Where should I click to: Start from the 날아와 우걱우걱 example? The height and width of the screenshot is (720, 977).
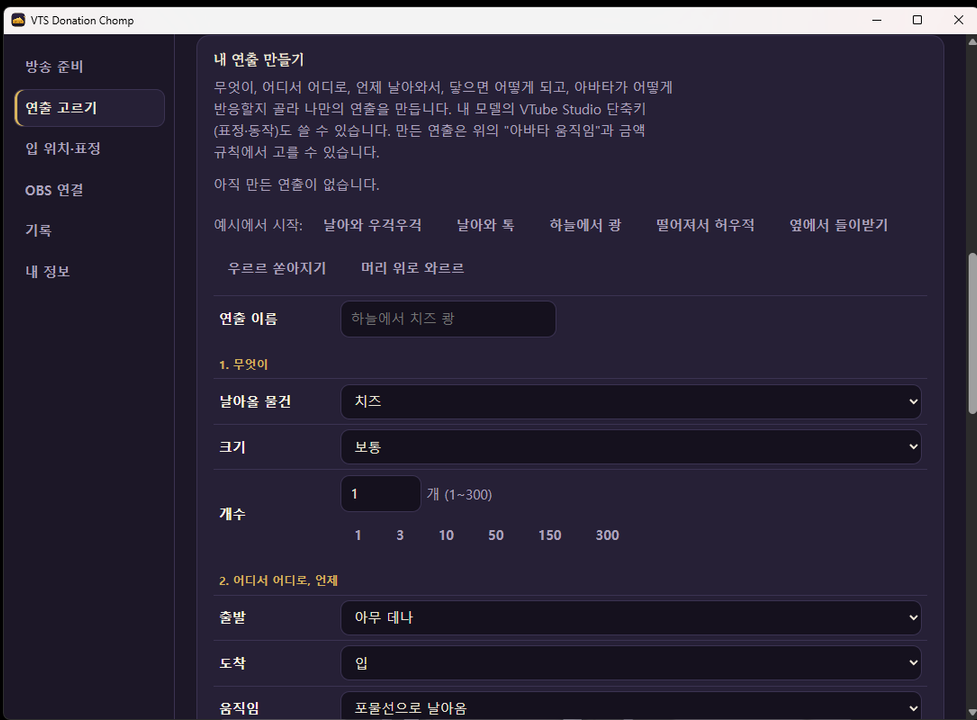tap(373, 225)
